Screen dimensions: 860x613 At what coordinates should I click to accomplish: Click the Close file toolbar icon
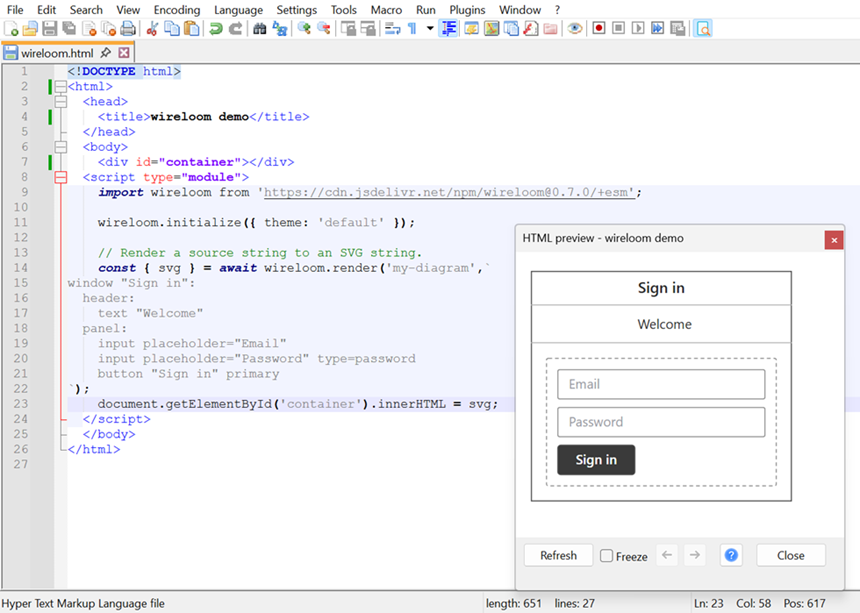tap(89, 29)
